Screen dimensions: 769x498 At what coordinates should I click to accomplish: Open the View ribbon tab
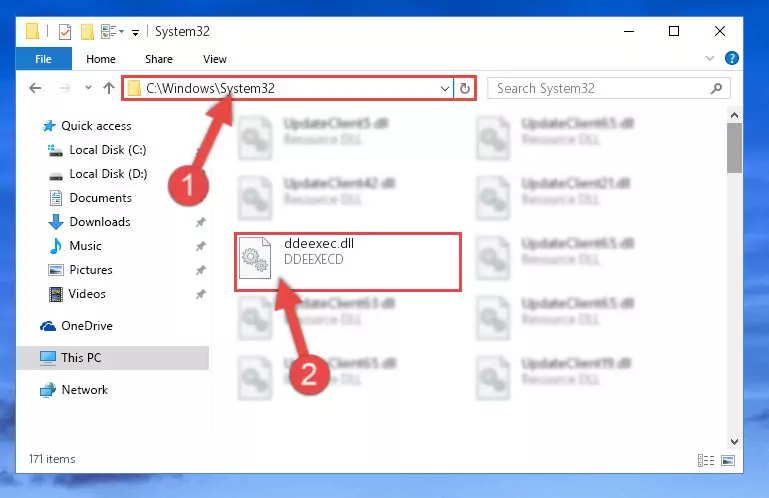pos(214,59)
